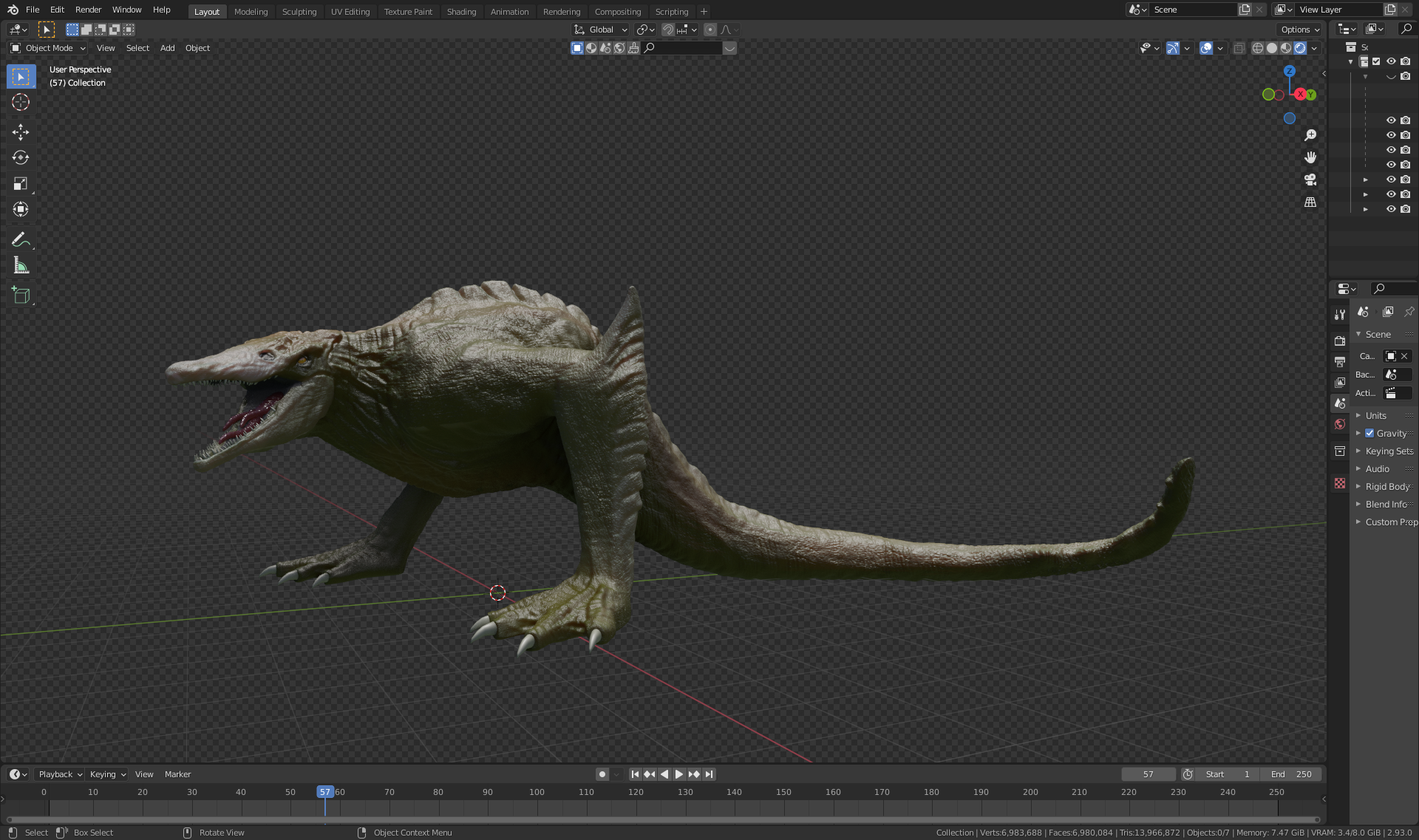This screenshot has height=840, width=1419.
Task: Choose the Scale tool
Action: 21,183
